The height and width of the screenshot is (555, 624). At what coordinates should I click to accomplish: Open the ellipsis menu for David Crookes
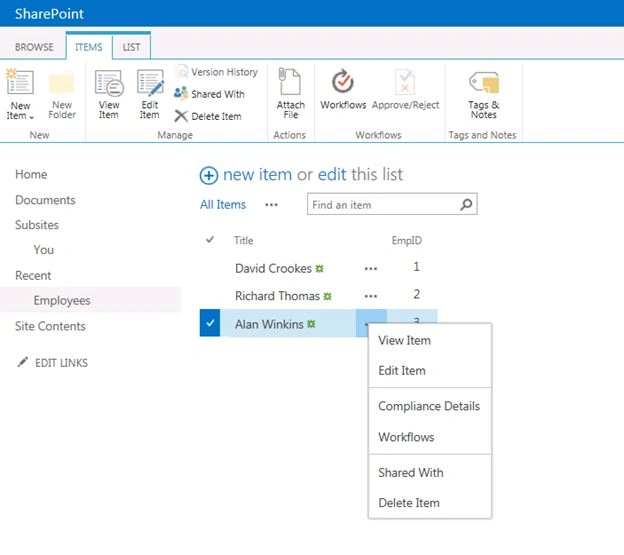tap(370, 269)
